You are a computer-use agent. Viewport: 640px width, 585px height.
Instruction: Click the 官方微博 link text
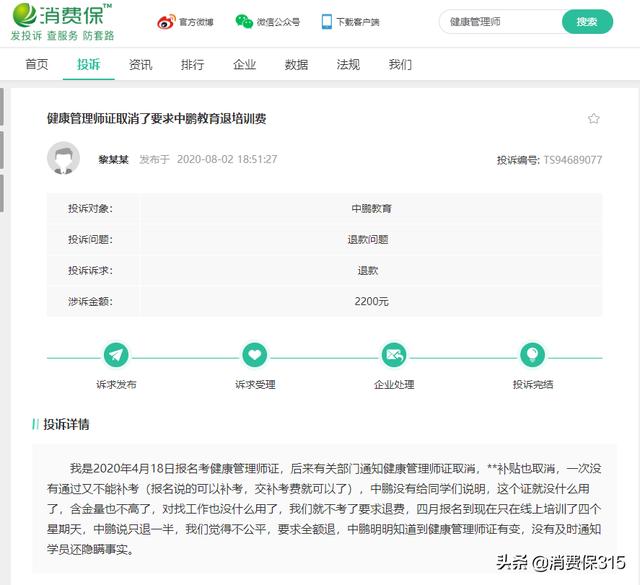[x=196, y=22]
